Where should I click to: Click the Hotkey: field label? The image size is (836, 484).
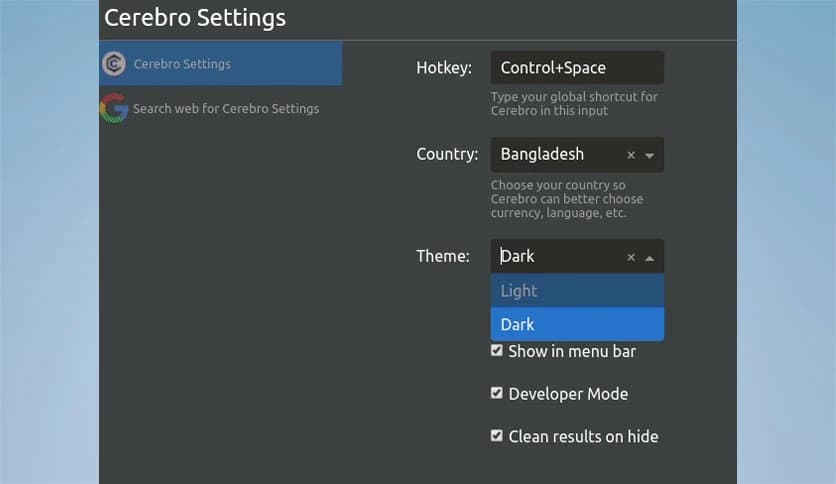click(443, 68)
